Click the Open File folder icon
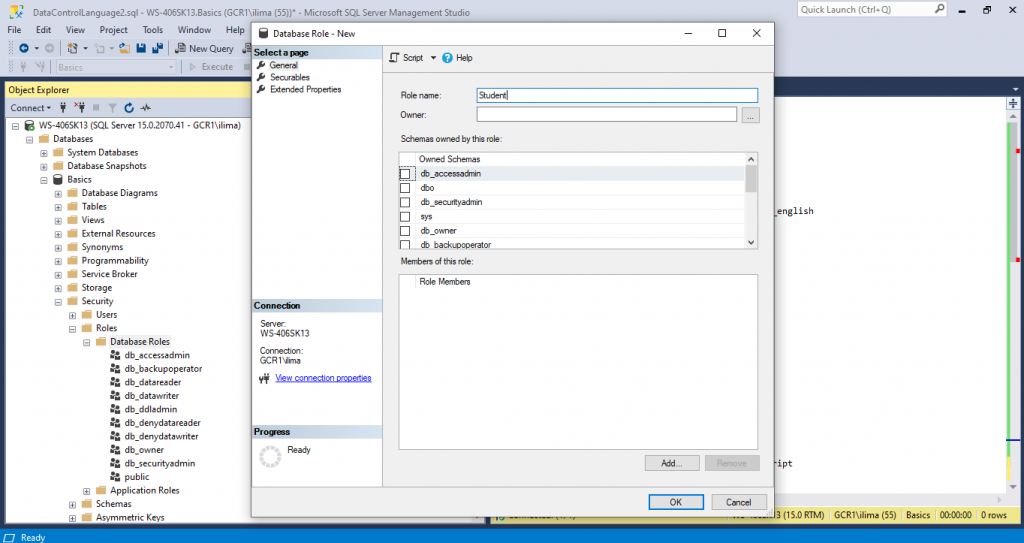1024x543 pixels. [x=124, y=48]
